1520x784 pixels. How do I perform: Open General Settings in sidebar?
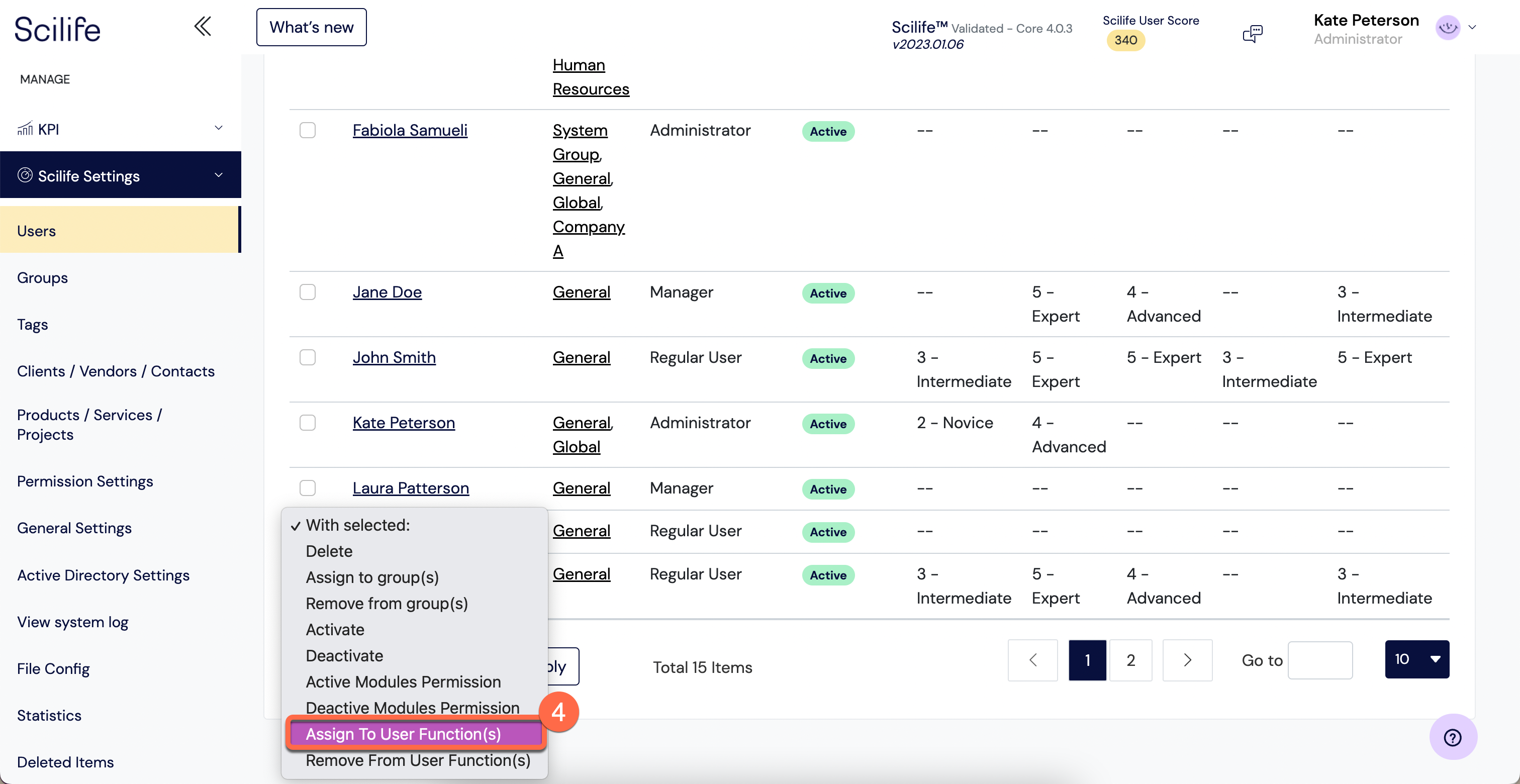point(74,528)
